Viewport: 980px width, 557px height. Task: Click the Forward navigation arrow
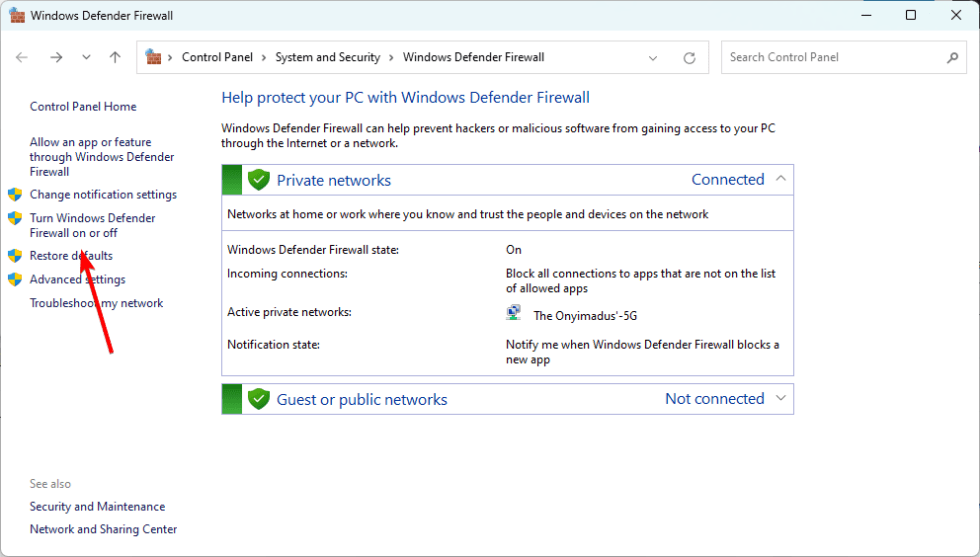pos(56,58)
